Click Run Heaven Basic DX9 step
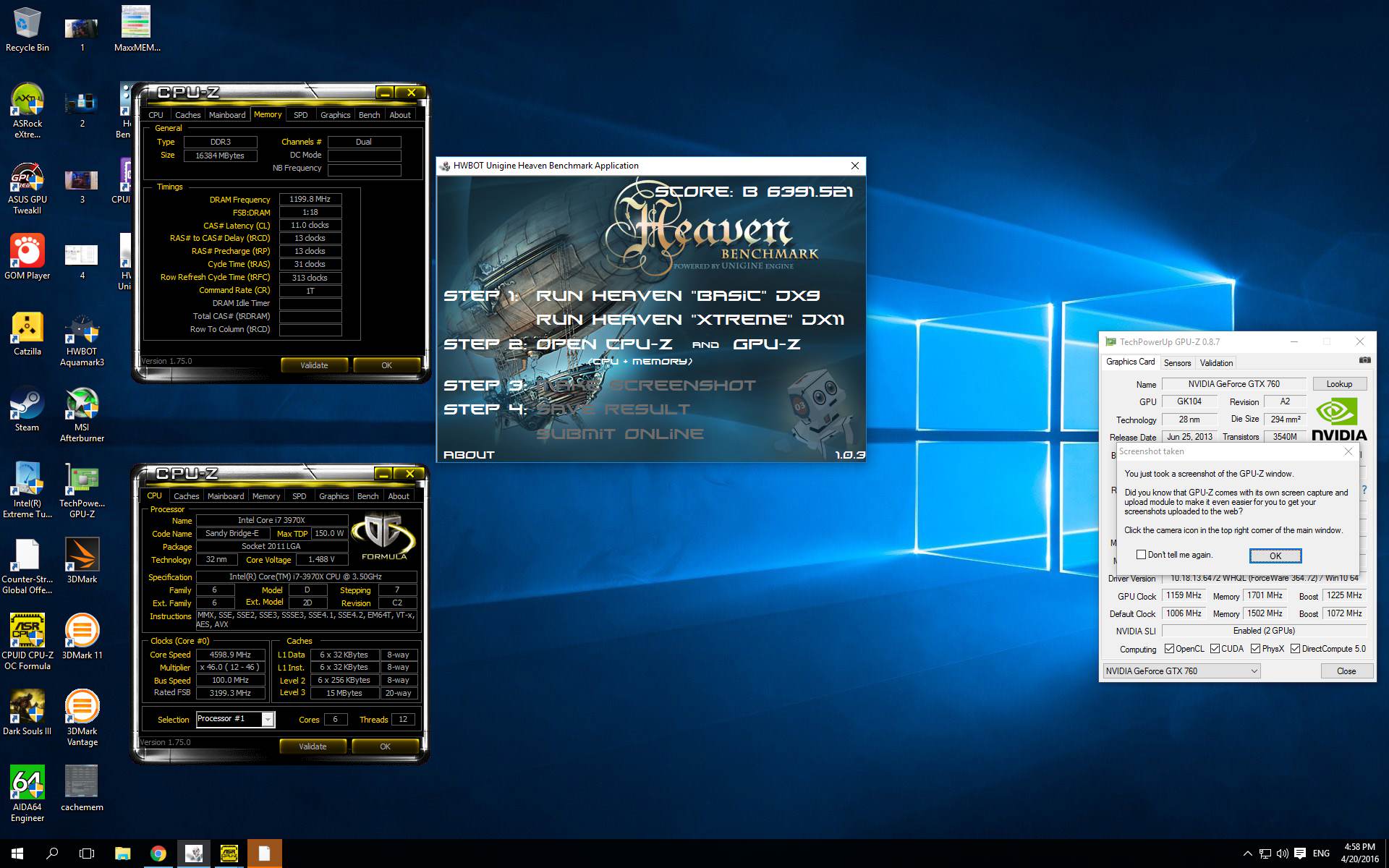Image resolution: width=1389 pixels, height=868 pixels. pos(678,296)
